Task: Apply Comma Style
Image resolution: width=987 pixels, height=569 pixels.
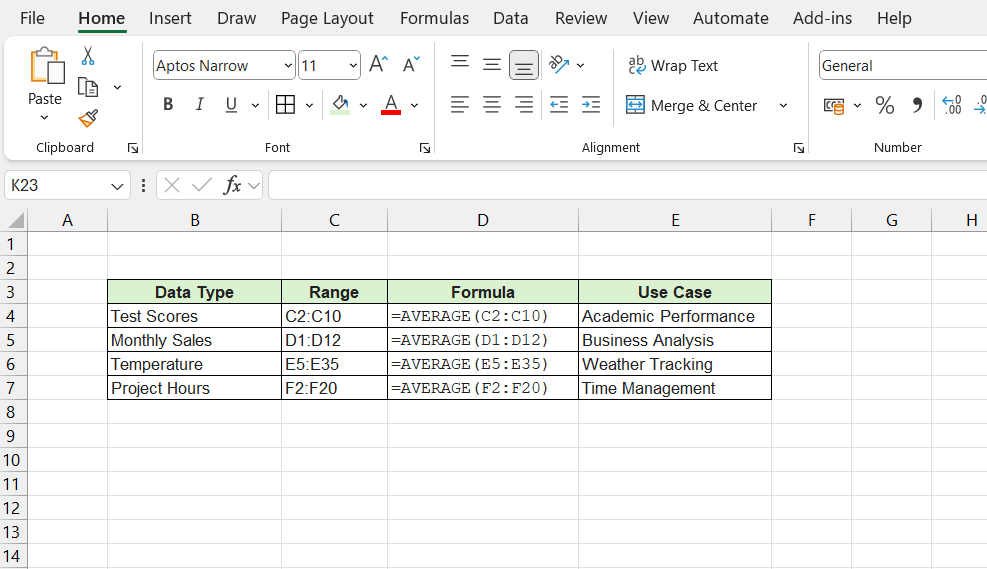Action: 917,105
